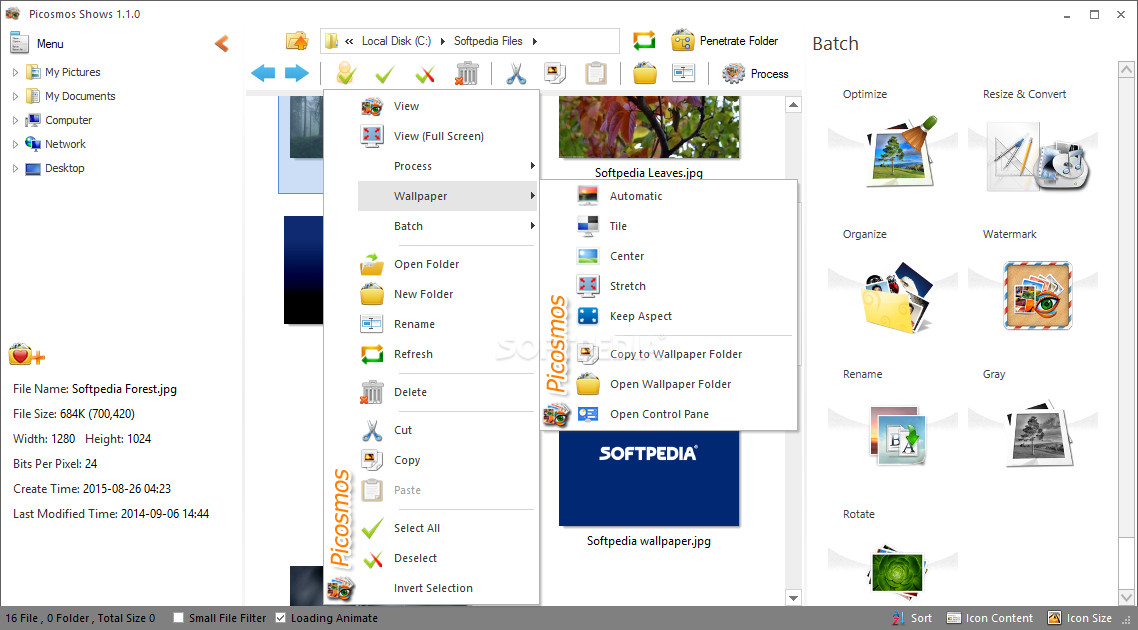The height and width of the screenshot is (630, 1138).
Task: Choose Deselect in context menu
Action: (448, 558)
